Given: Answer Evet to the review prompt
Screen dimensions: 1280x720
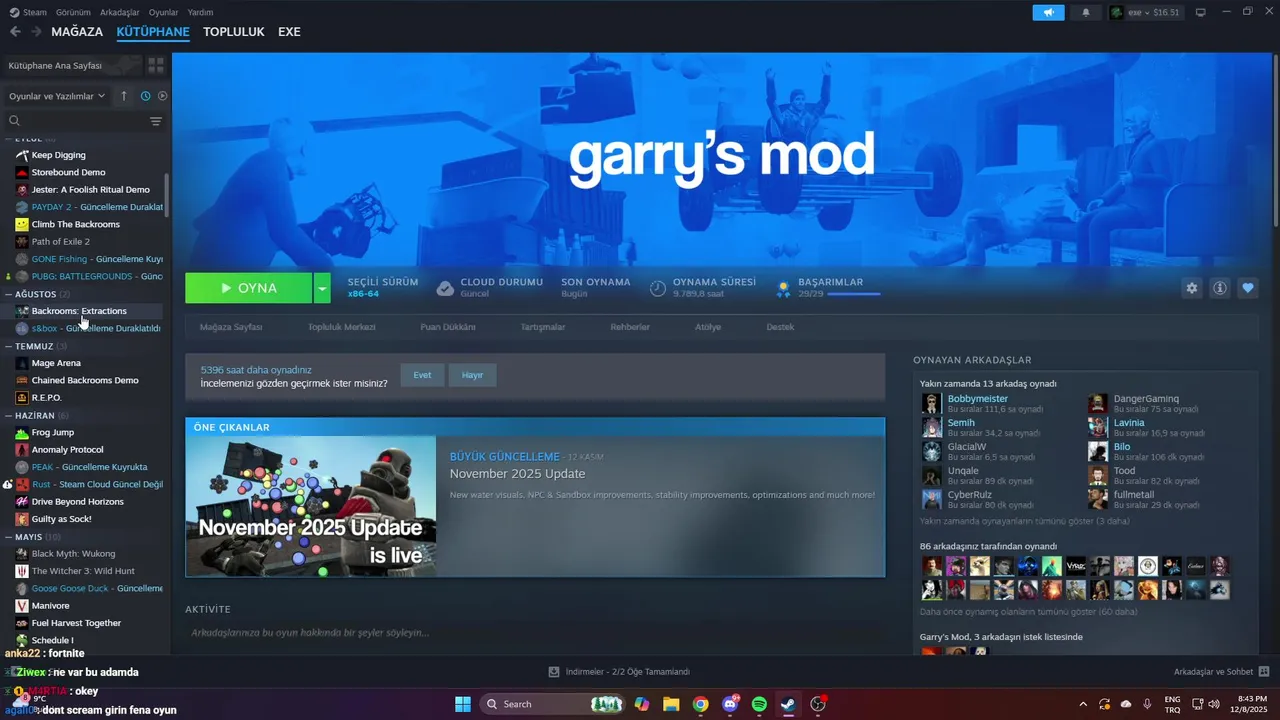Looking at the screenshot, I should pos(422,375).
